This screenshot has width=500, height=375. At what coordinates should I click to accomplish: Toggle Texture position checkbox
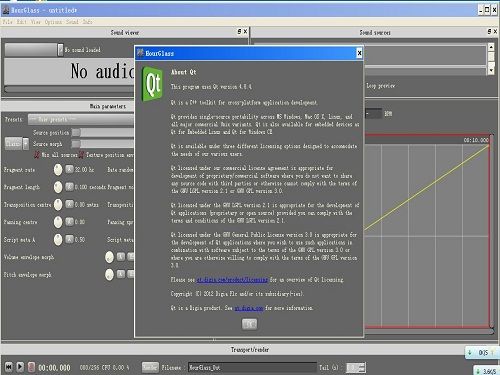(81, 155)
